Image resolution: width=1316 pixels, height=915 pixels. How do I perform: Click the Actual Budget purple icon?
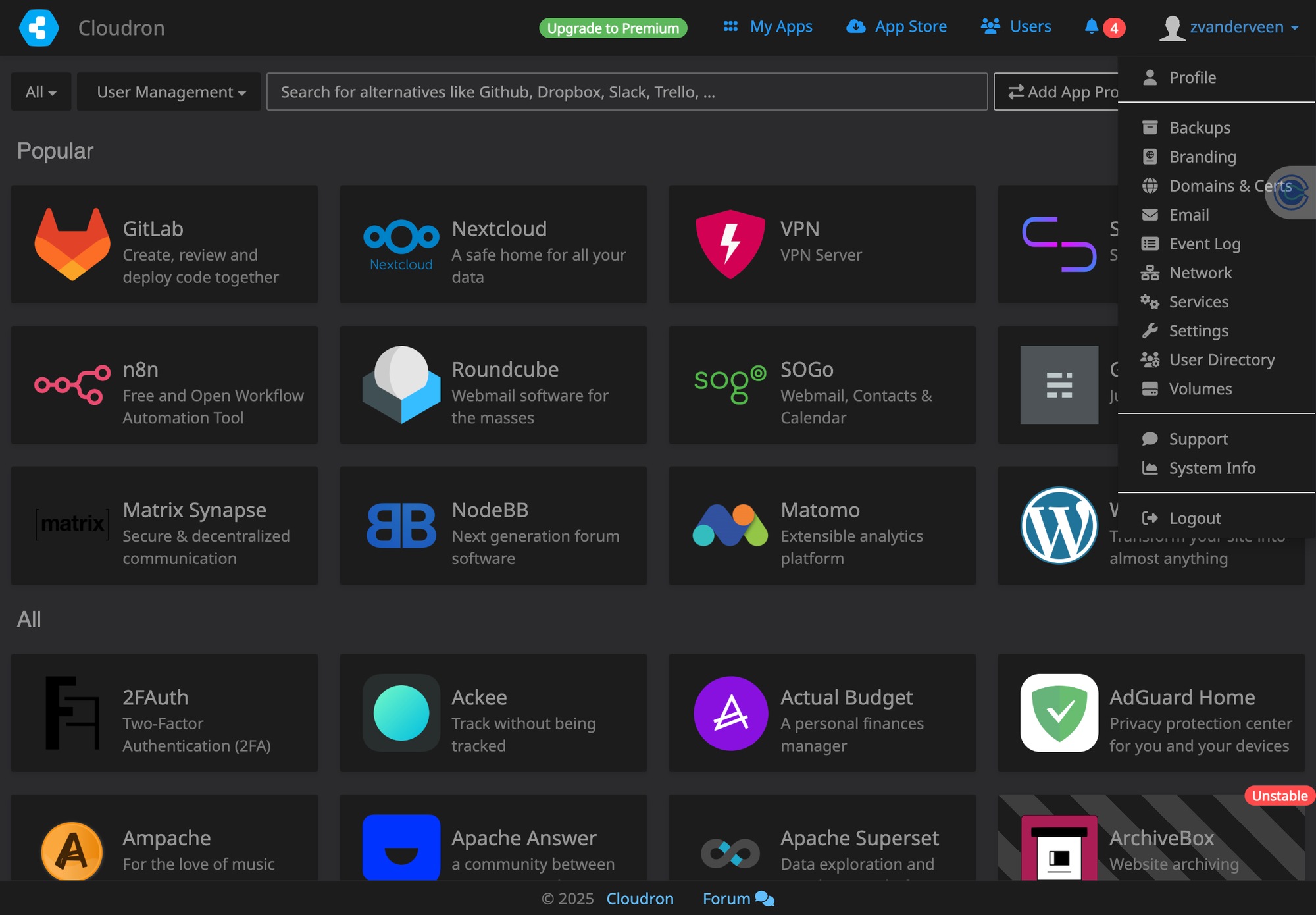pyautogui.click(x=730, y=713)
